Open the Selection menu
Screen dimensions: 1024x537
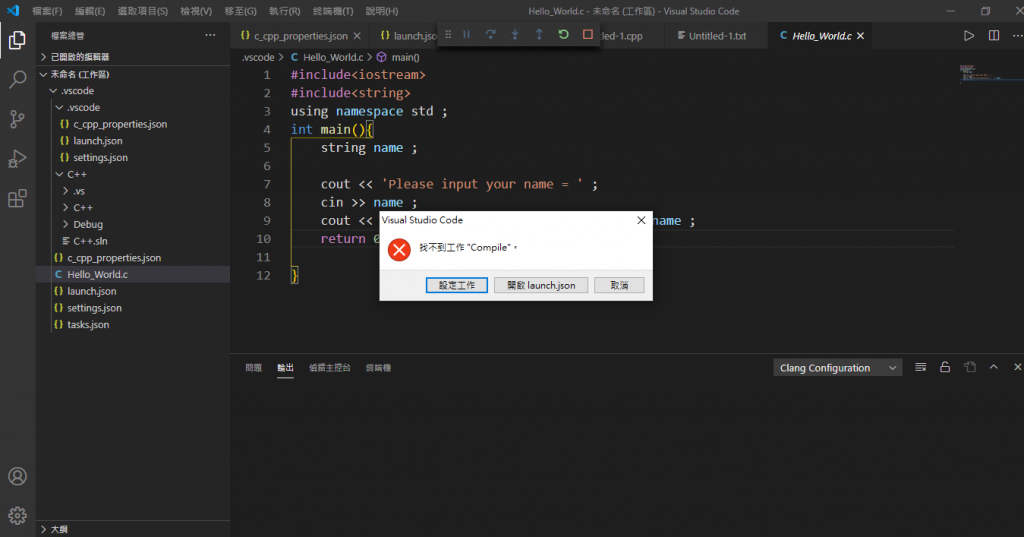point(142,11)
